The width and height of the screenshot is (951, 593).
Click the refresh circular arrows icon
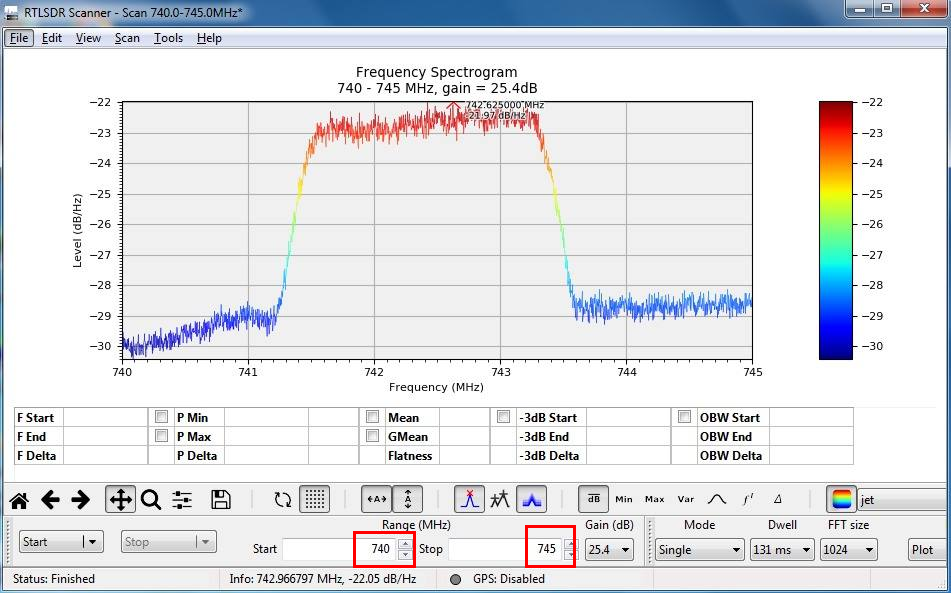point(282,500)
